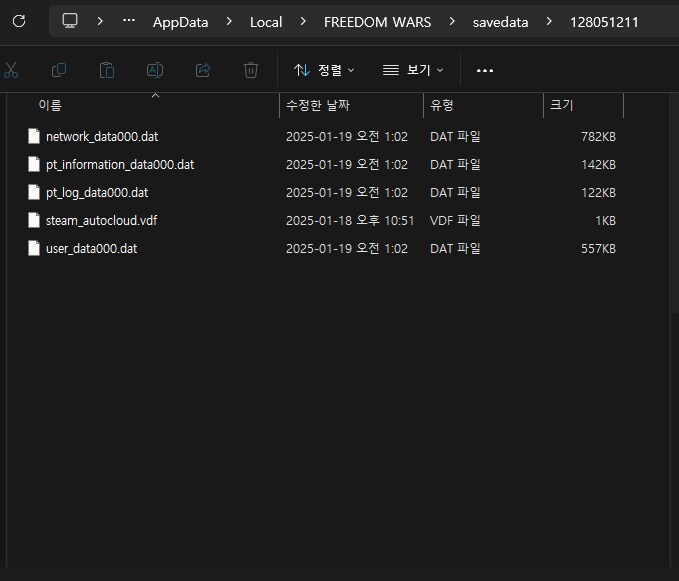Expand the breadcrumb ellipsis for hidden folders
The image size is (679, 581).
pos(128,21)
